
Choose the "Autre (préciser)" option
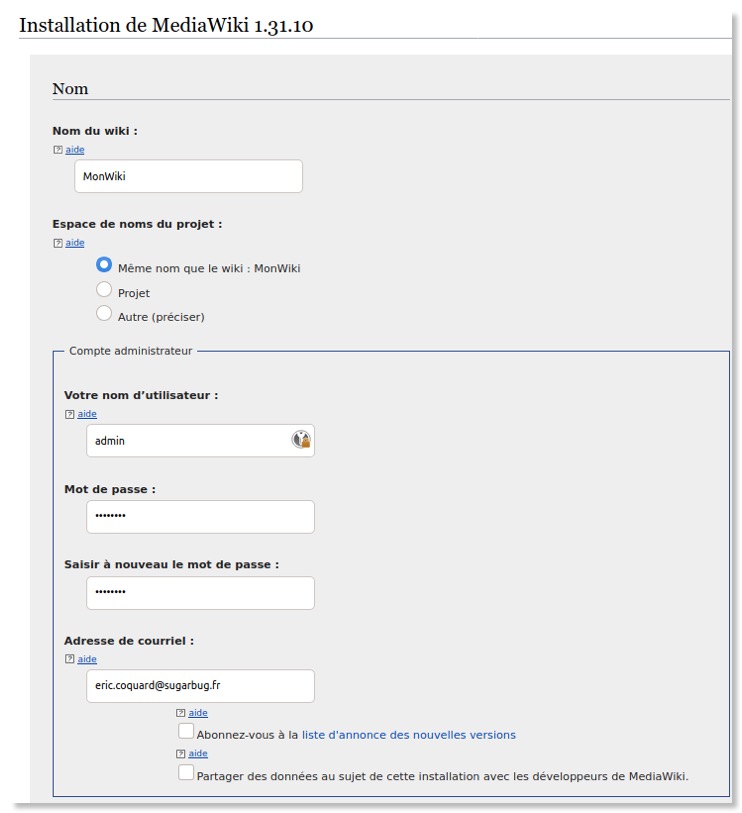pos(104,312)
